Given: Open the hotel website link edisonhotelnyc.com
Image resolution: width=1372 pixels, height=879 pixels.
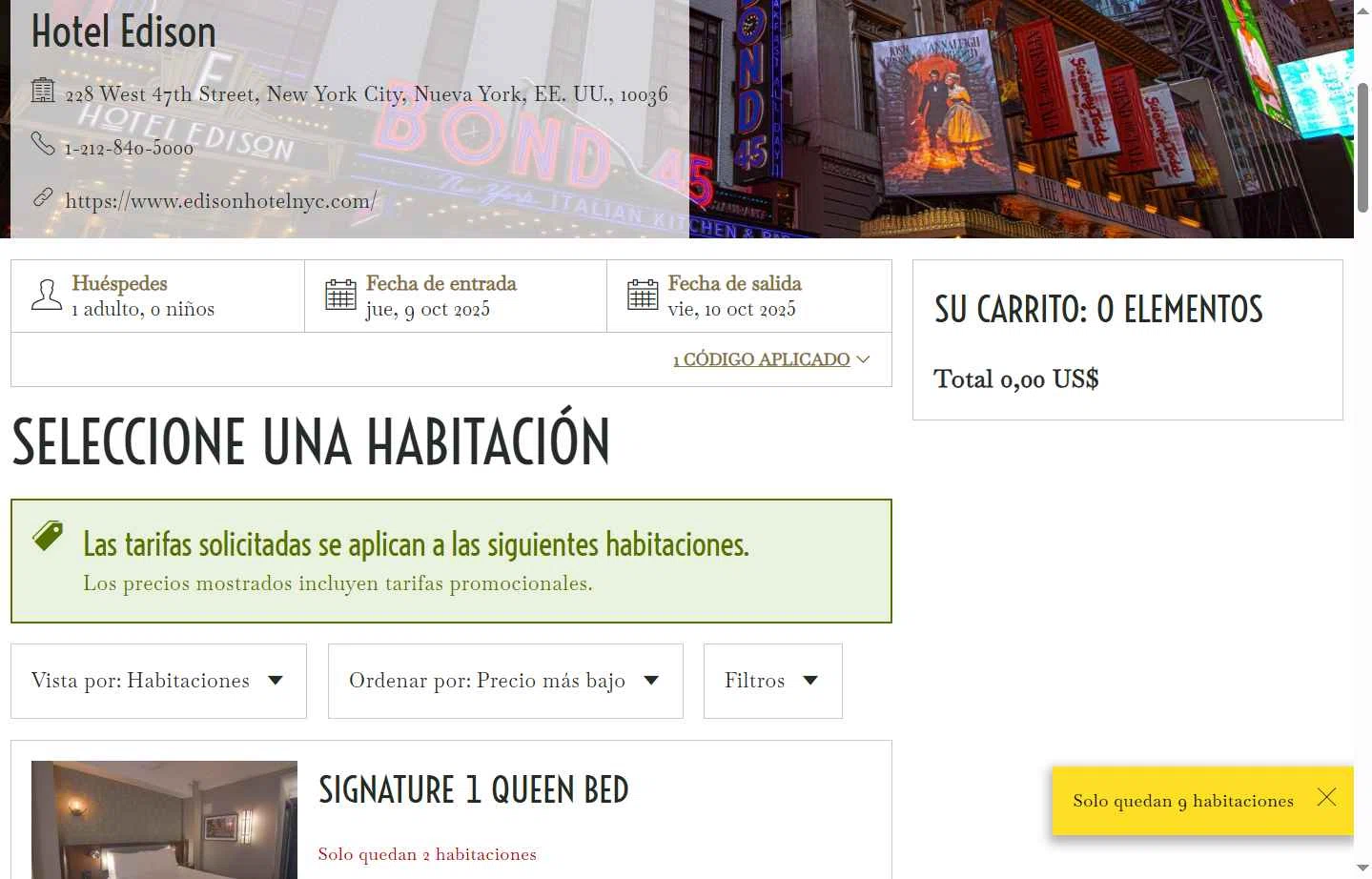Looking at the screenshot, I should coord(221,201).
